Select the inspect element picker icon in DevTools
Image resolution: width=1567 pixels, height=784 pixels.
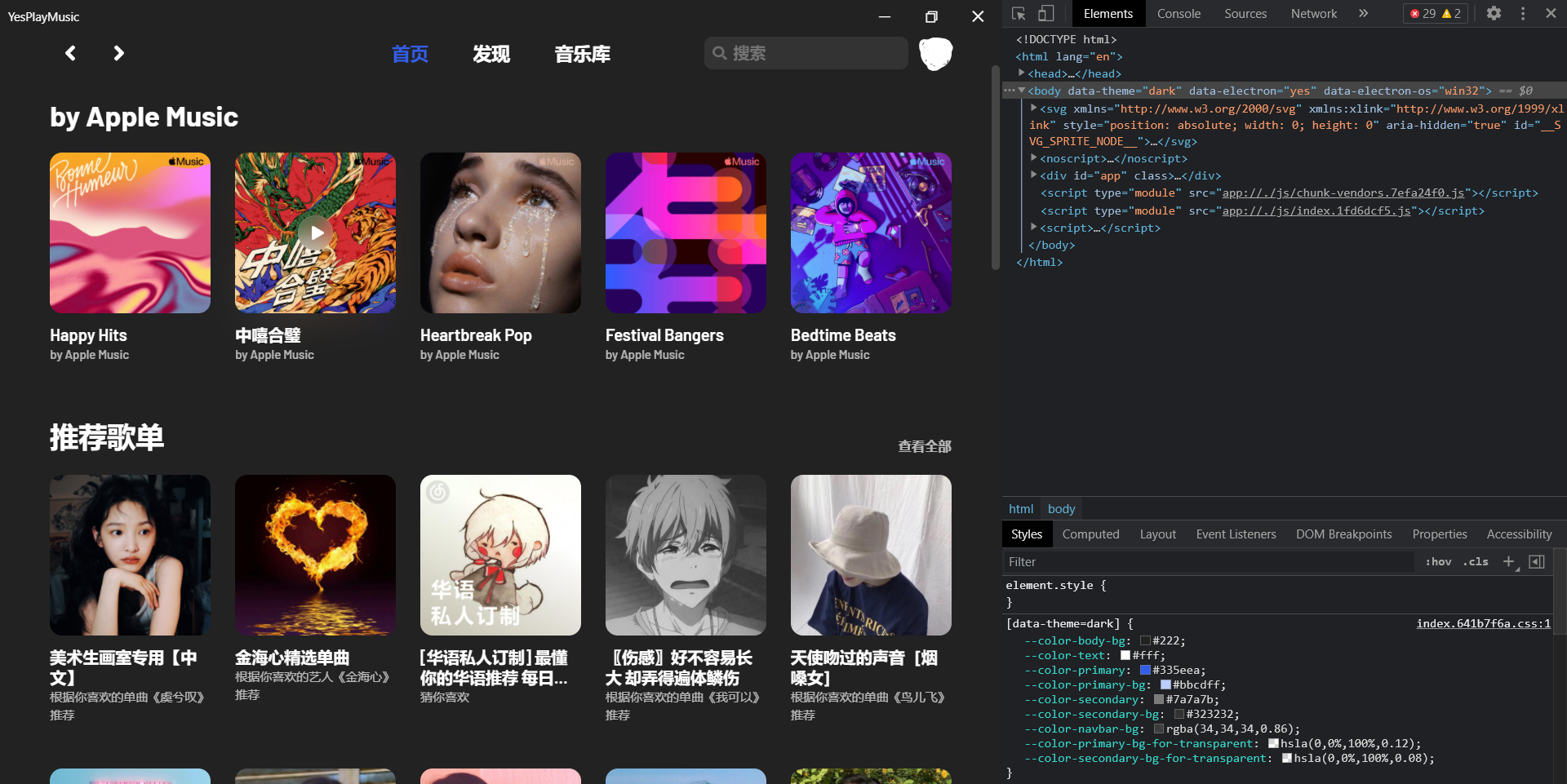click(x=1019, y=14)
